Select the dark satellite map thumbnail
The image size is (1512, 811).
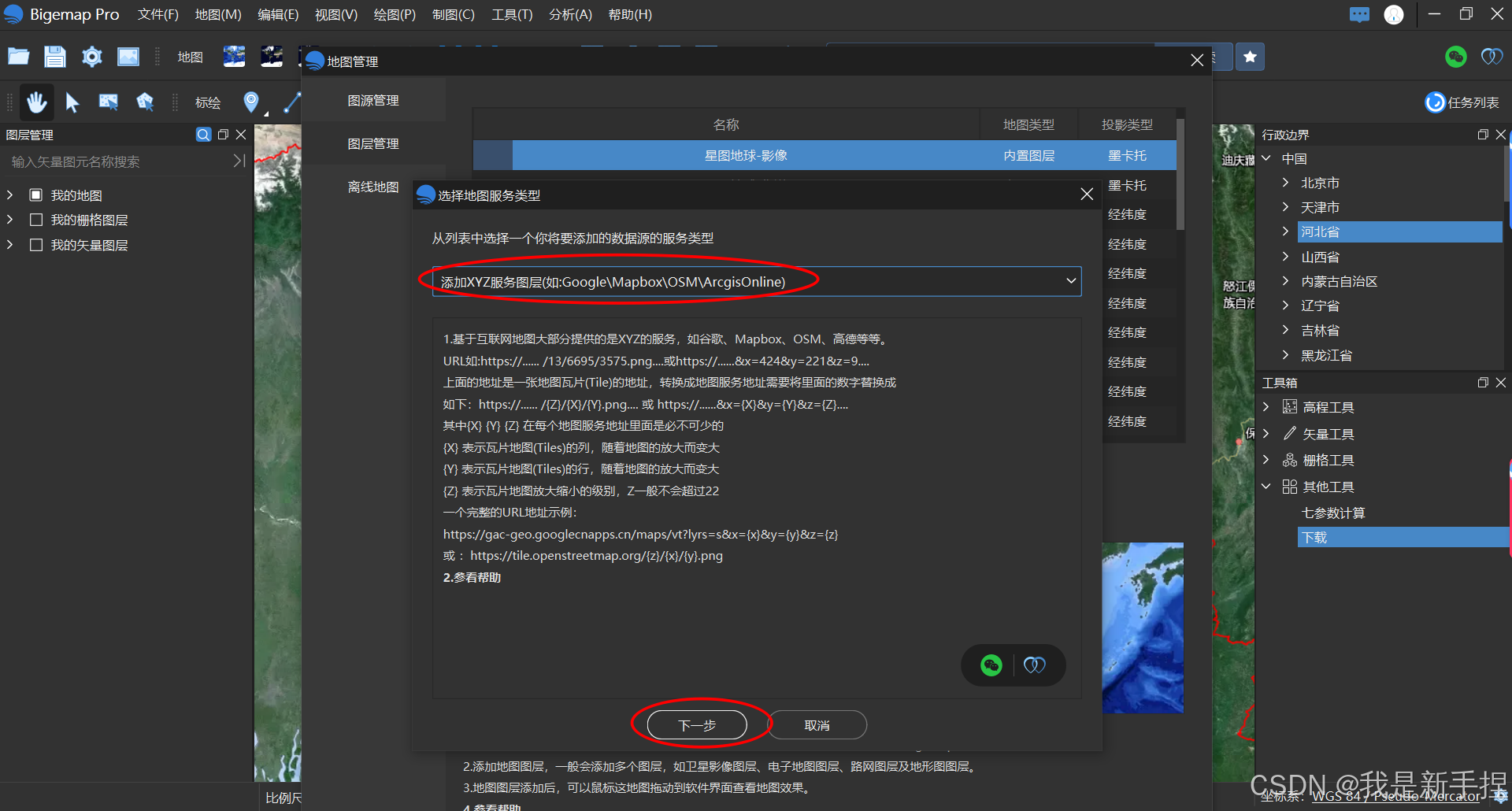pyautogui.click(x=272, y=57)
